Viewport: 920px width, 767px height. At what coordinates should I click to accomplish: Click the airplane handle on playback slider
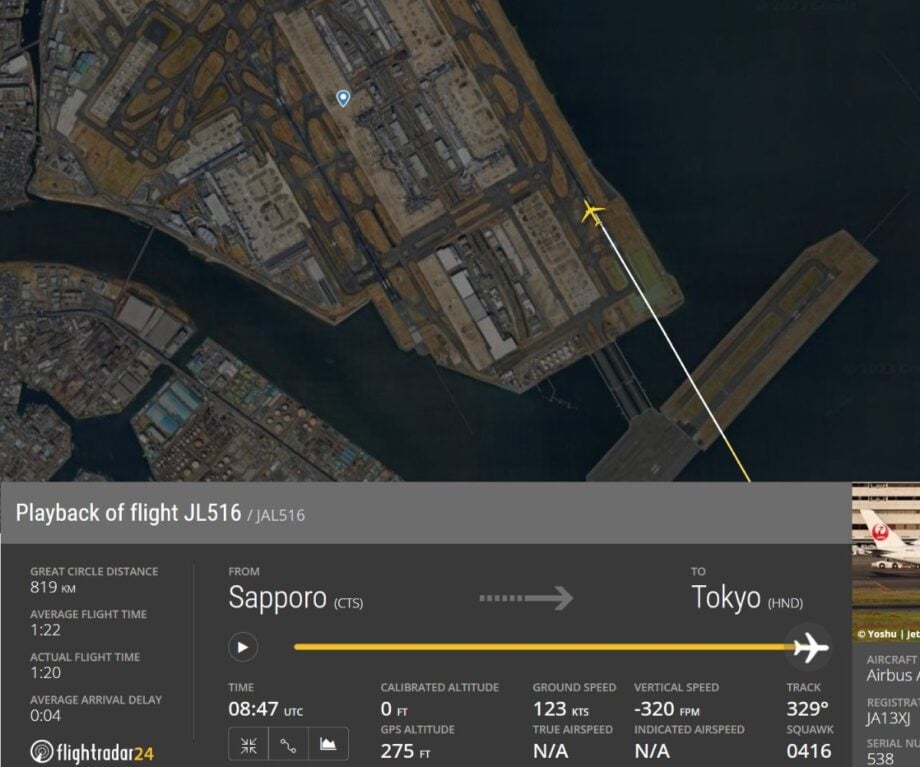(809, 648)
